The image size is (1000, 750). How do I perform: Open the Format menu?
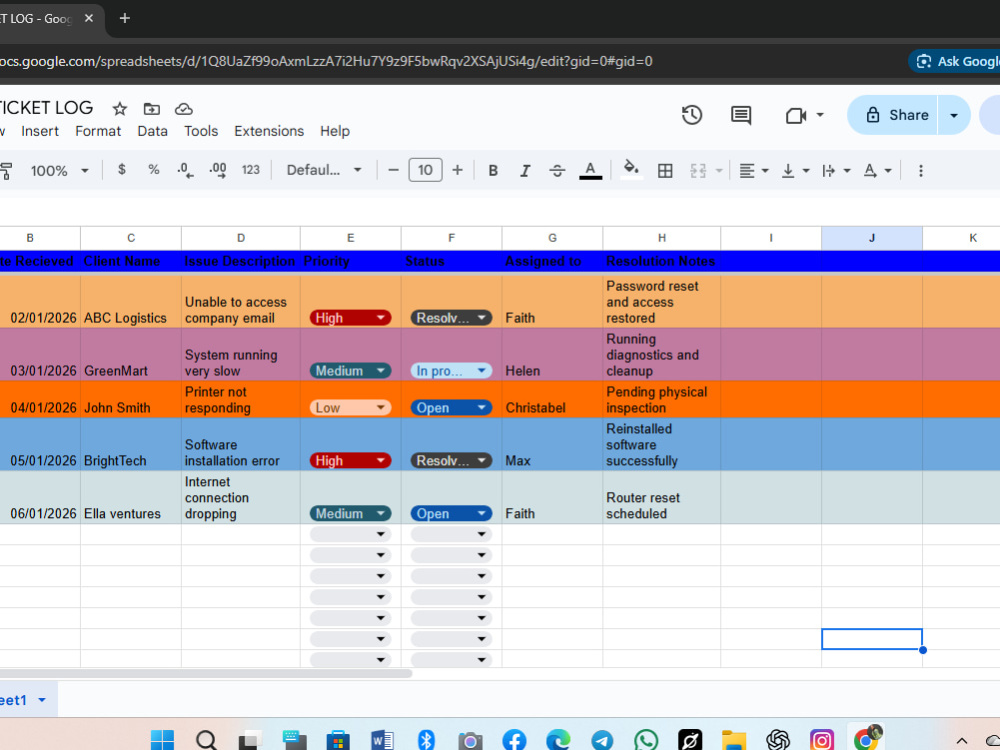tap(98, 131)
